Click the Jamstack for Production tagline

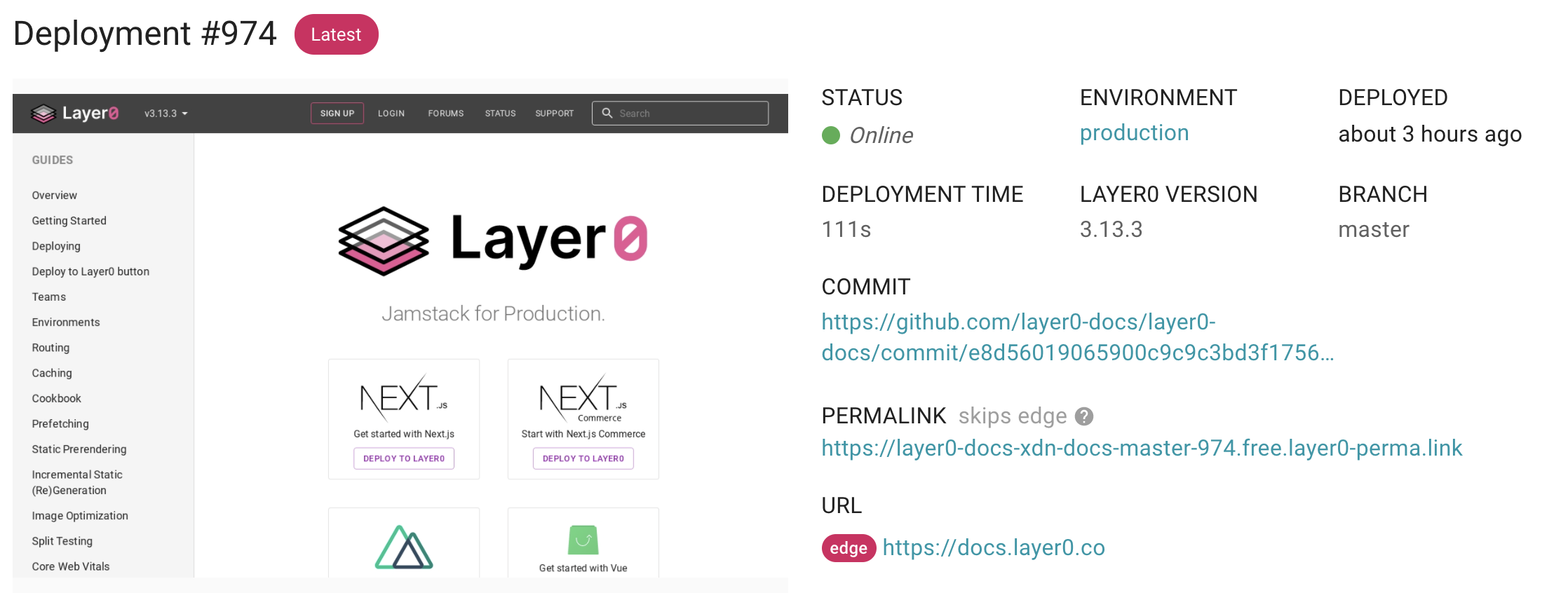click(x=493, y=313)
